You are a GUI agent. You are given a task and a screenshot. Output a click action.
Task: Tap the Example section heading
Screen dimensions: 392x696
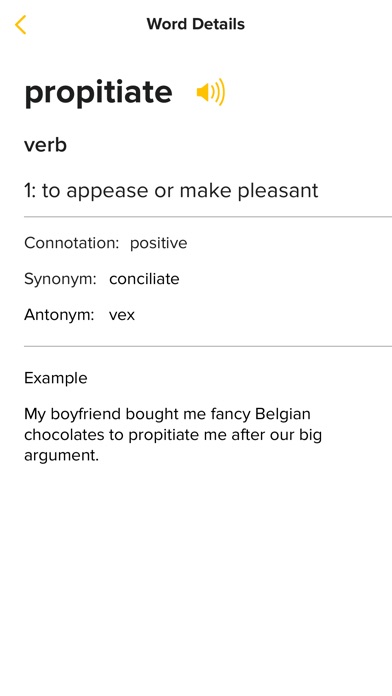coord(55,378)
